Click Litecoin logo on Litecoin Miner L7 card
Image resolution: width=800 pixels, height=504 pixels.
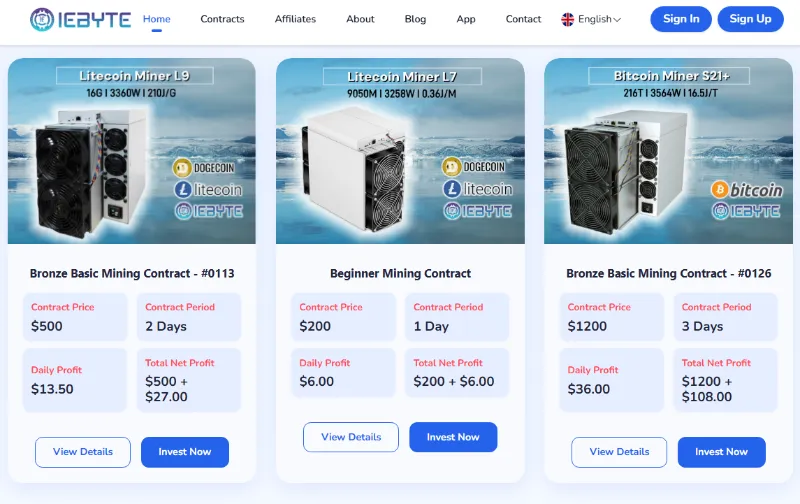coord(451,189)
